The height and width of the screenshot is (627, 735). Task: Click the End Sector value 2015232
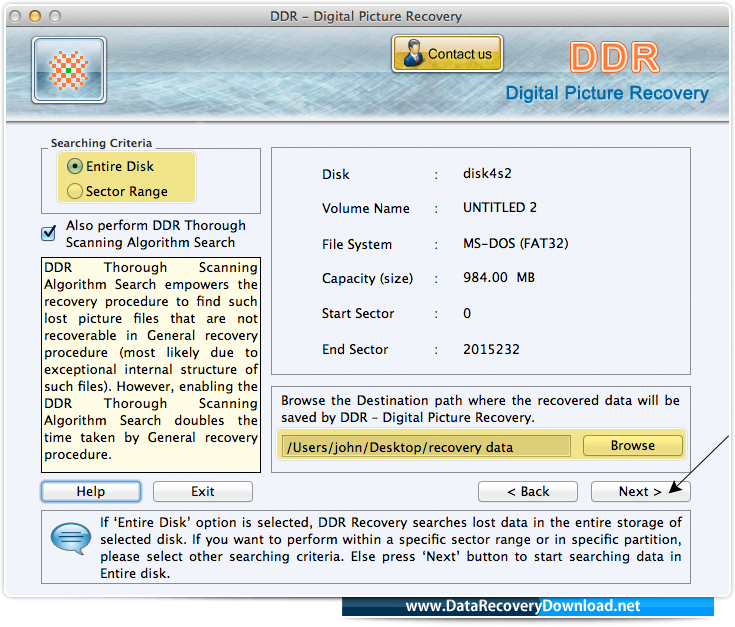click(491, 349)
